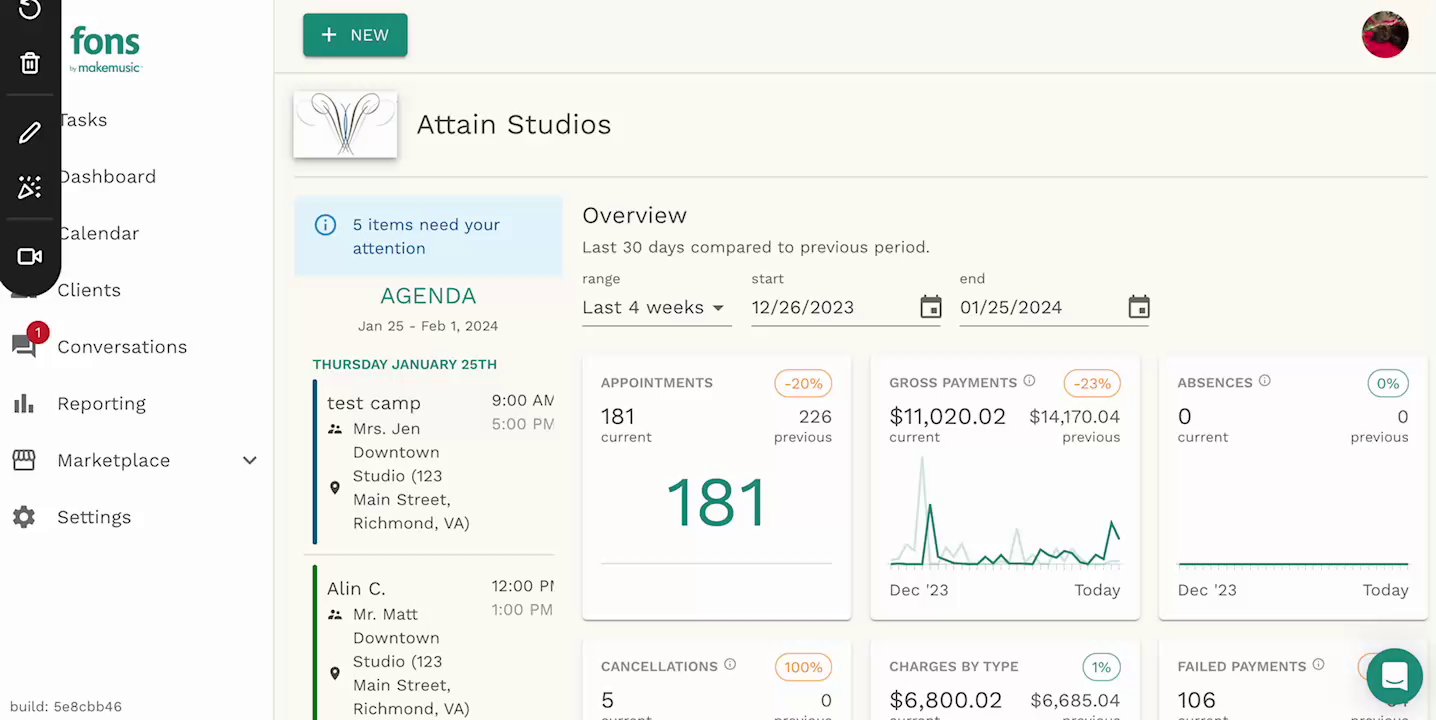Image resolution: width=1436 pixels, height=720 pixels.
Task: Click Gross Payments info icon
Action: pyautogui.click(x=1029, y=382)
